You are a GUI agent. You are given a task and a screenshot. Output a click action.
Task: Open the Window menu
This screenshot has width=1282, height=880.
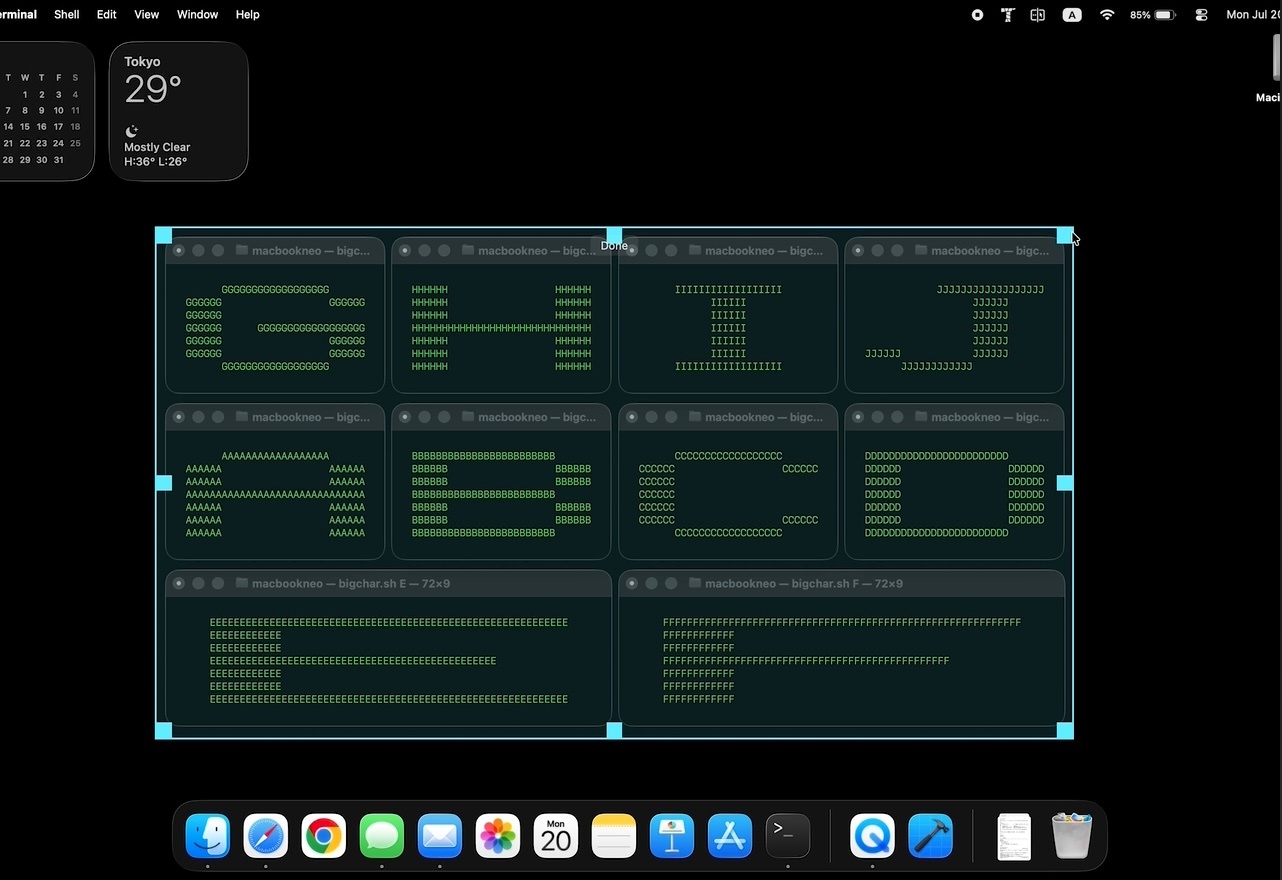(x=197, y=15)
